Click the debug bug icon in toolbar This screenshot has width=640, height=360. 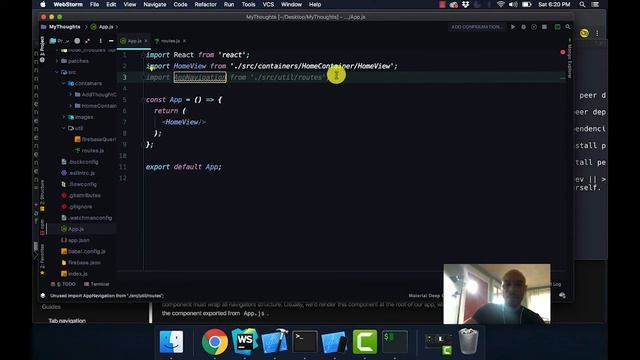(x=524, y=27)
